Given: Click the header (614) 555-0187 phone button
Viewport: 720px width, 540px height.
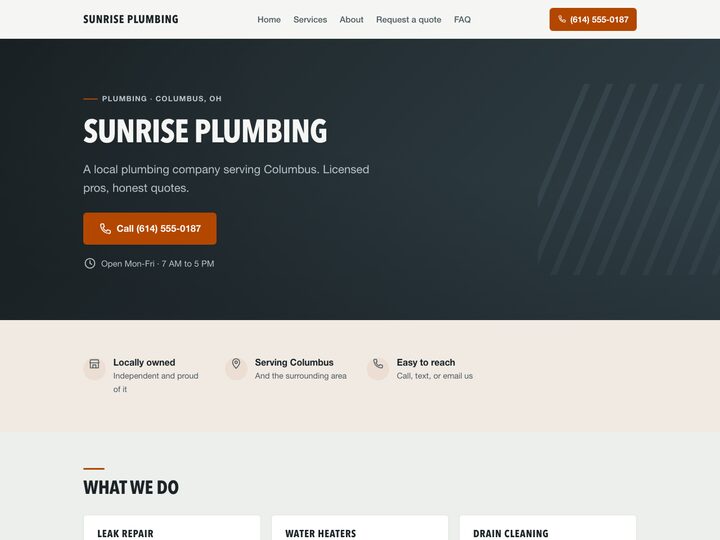Looking at the screenshot, I should pyautogui.click(x=593, y=19).
